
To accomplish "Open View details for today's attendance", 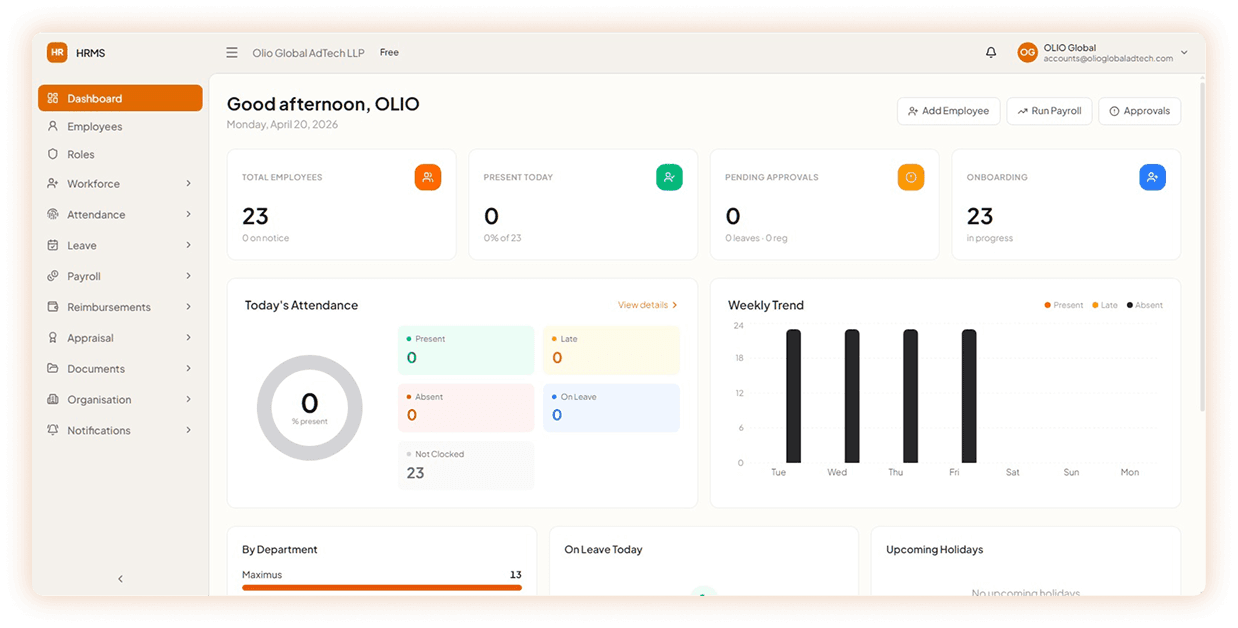I will (x=648, y=305).
